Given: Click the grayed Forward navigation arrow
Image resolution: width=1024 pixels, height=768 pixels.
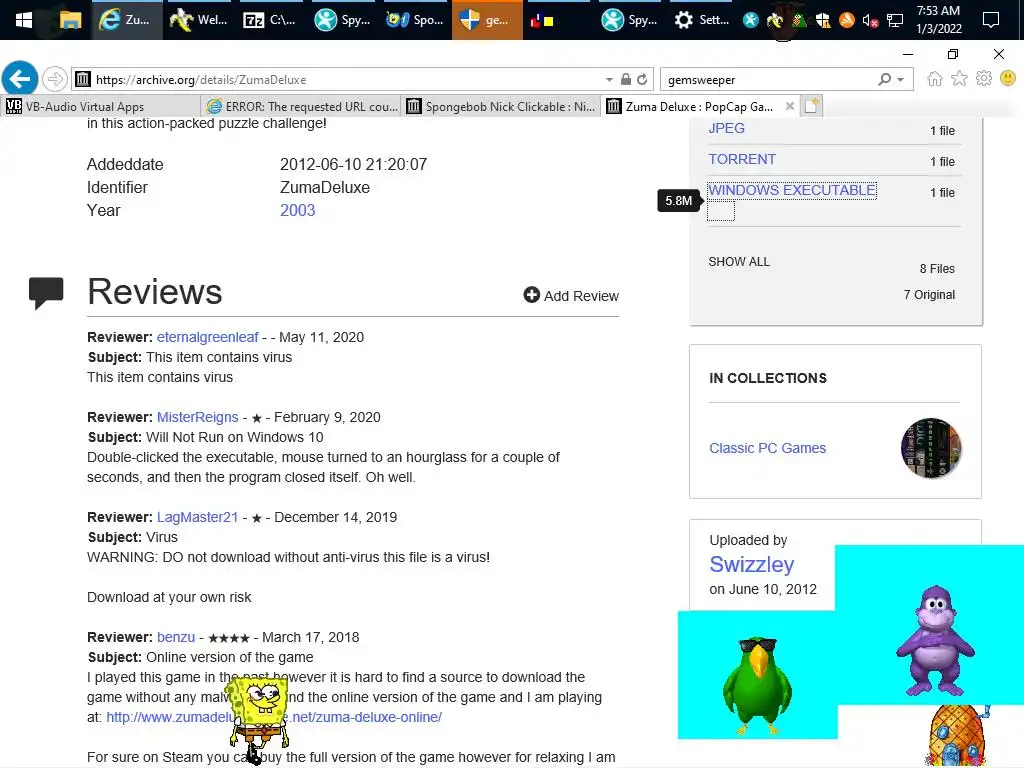Looking at the screenshot, I should point(55,79).
